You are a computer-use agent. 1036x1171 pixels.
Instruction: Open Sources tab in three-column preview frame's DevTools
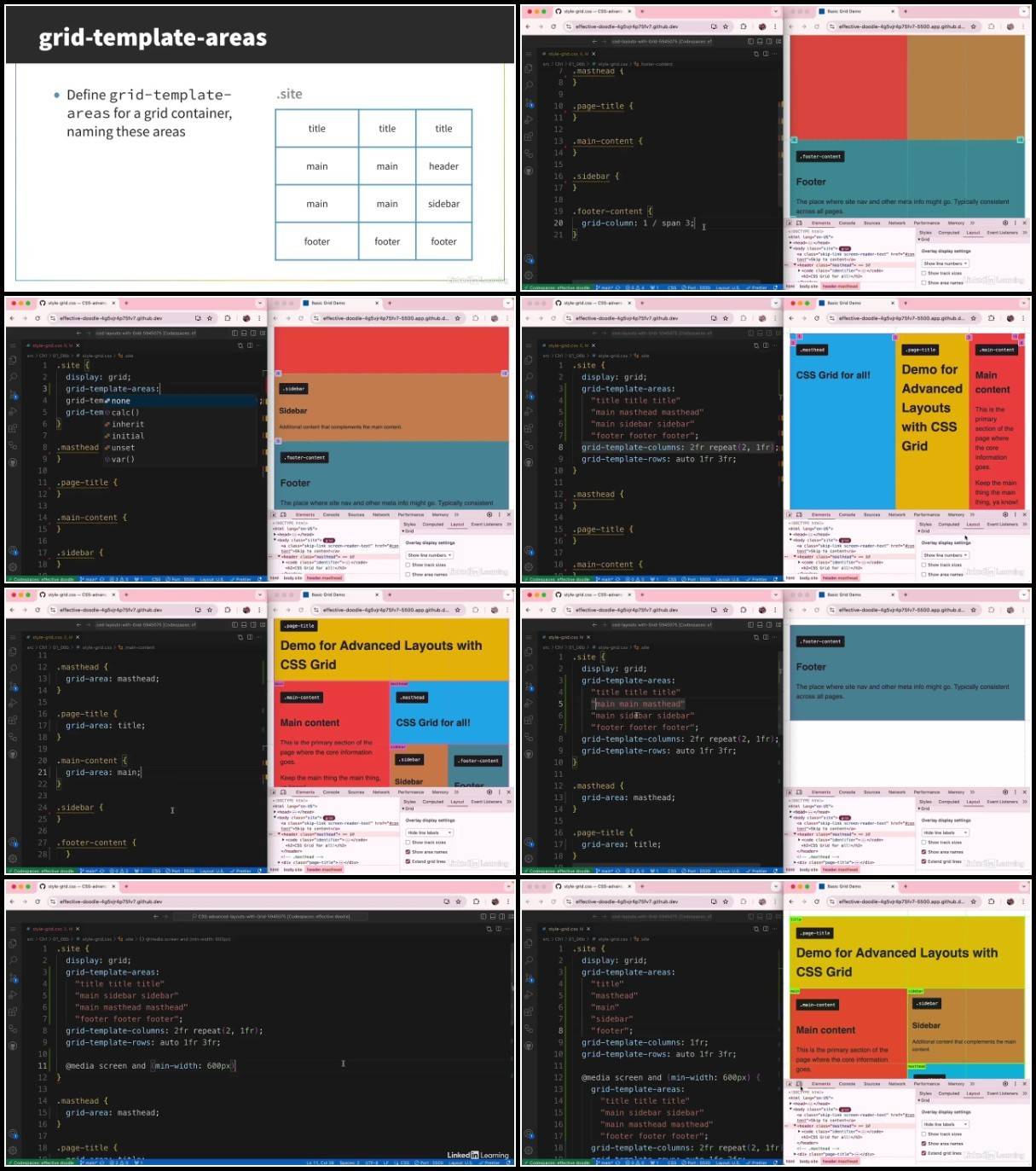coord(871,514)
